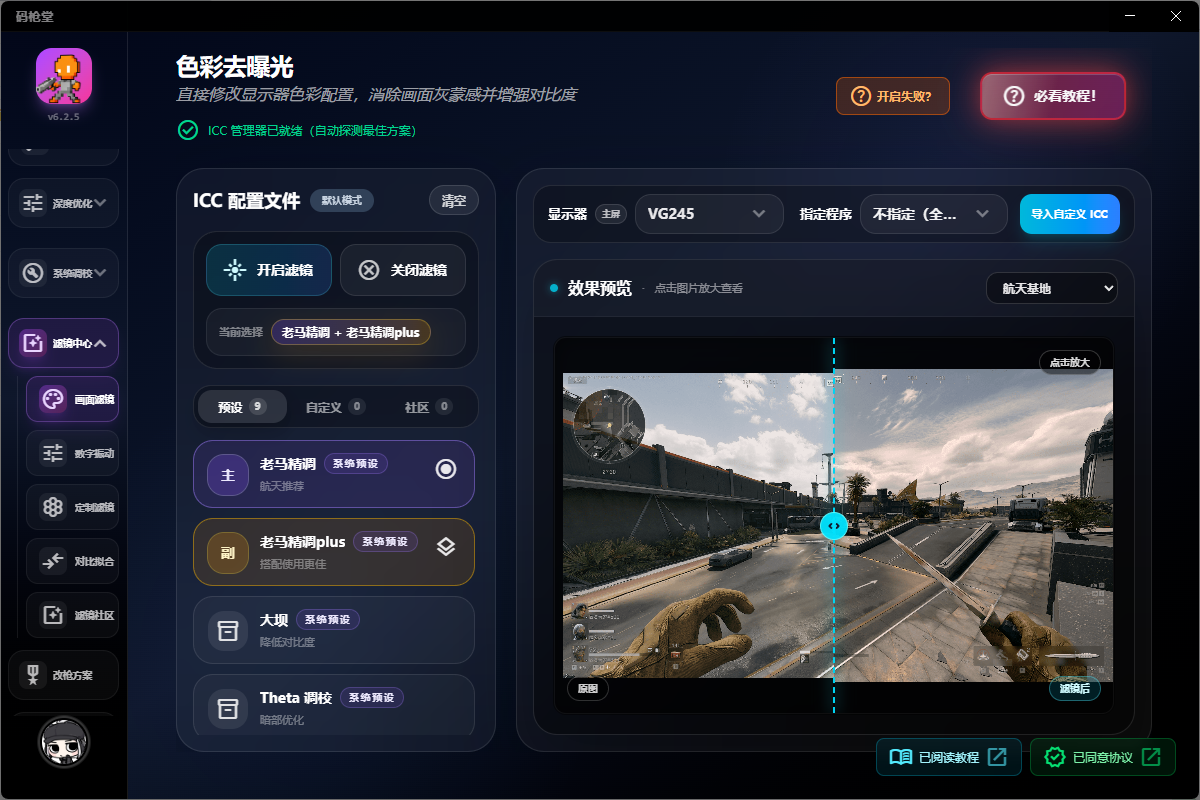The width and height of the screenshot is (1200, 800).
Task: Click the sun icon in 开启滤镜
Action: (235, 270)
